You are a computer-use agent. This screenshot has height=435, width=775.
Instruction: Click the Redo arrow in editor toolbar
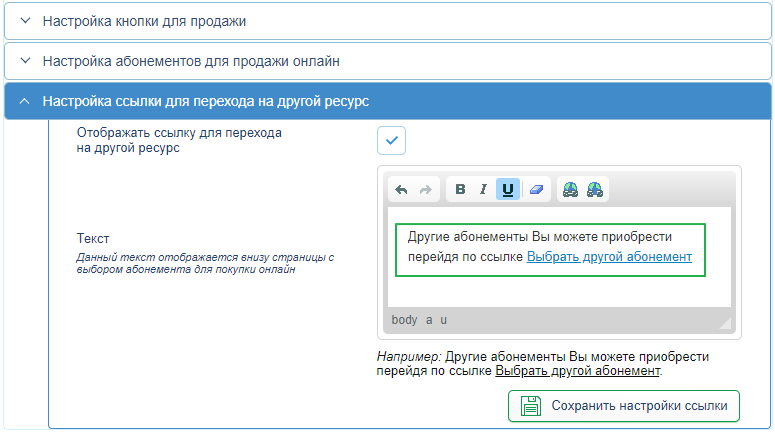426,189
